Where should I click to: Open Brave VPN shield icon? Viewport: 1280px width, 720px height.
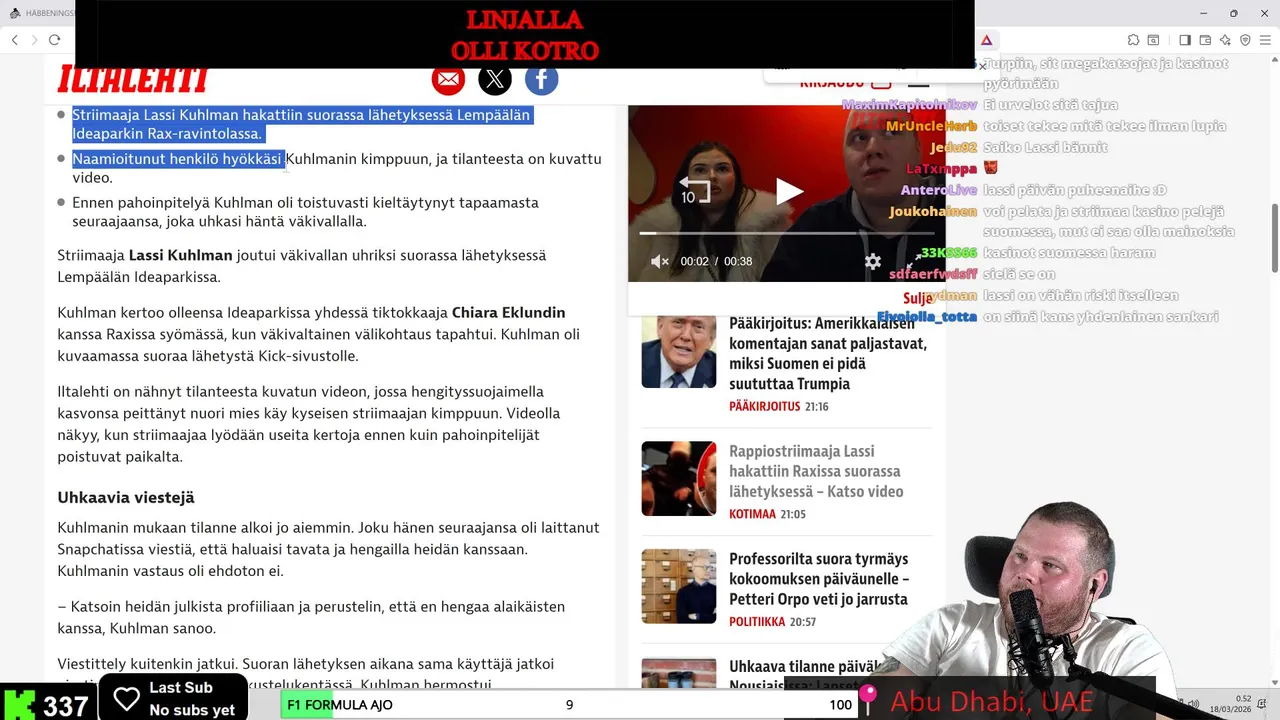pyautogui.click(x=1245, y=40)
